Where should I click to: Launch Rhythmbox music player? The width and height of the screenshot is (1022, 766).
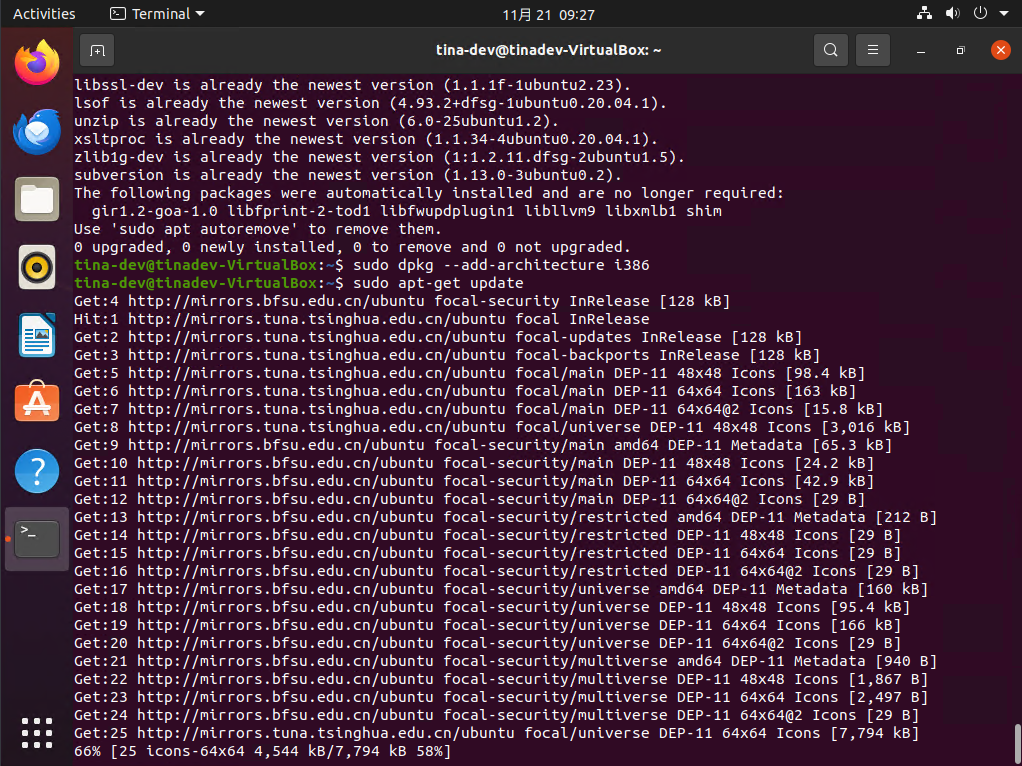coord(37,267)
